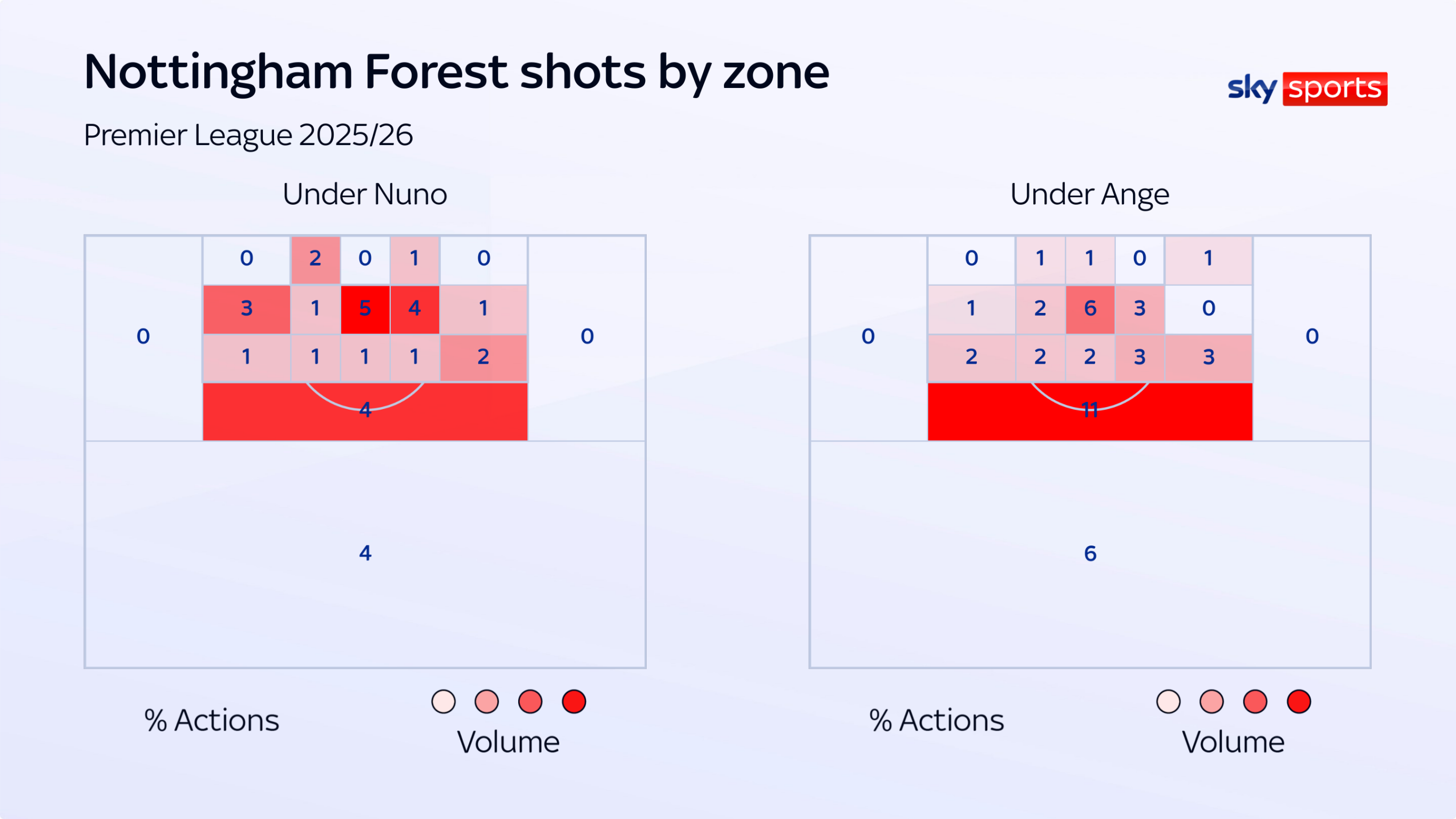The image size is (1456, 819).
Task: Select the 11-shot zone under Ange
Action: (1090, 412)
